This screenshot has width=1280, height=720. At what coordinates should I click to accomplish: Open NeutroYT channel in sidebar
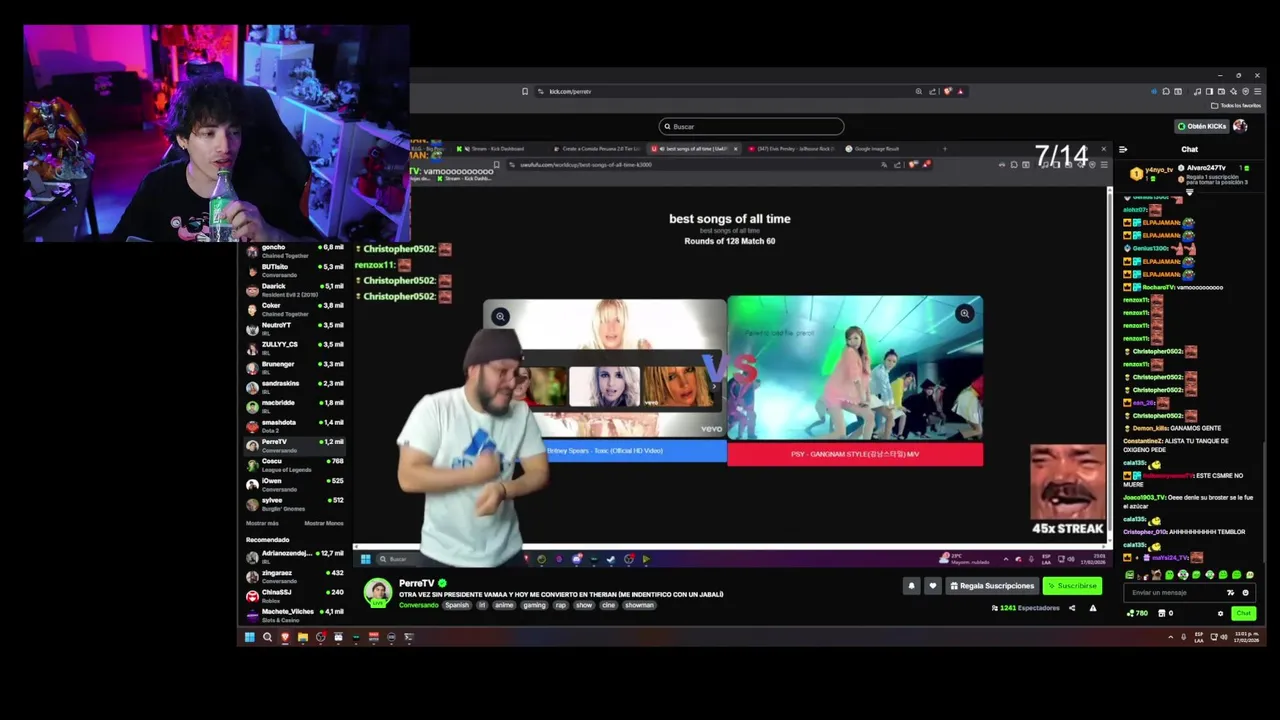coord(295,329)
